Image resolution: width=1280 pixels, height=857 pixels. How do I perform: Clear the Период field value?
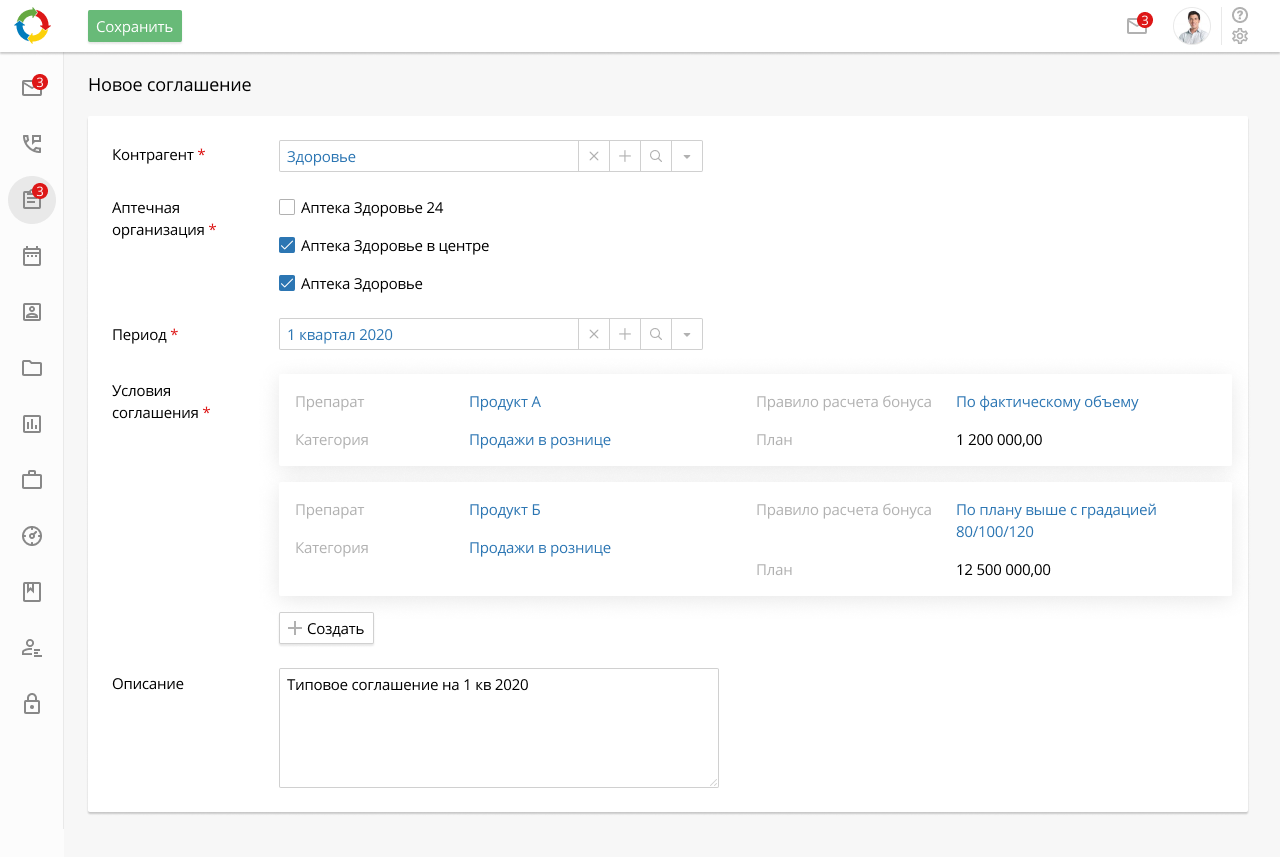594,334
